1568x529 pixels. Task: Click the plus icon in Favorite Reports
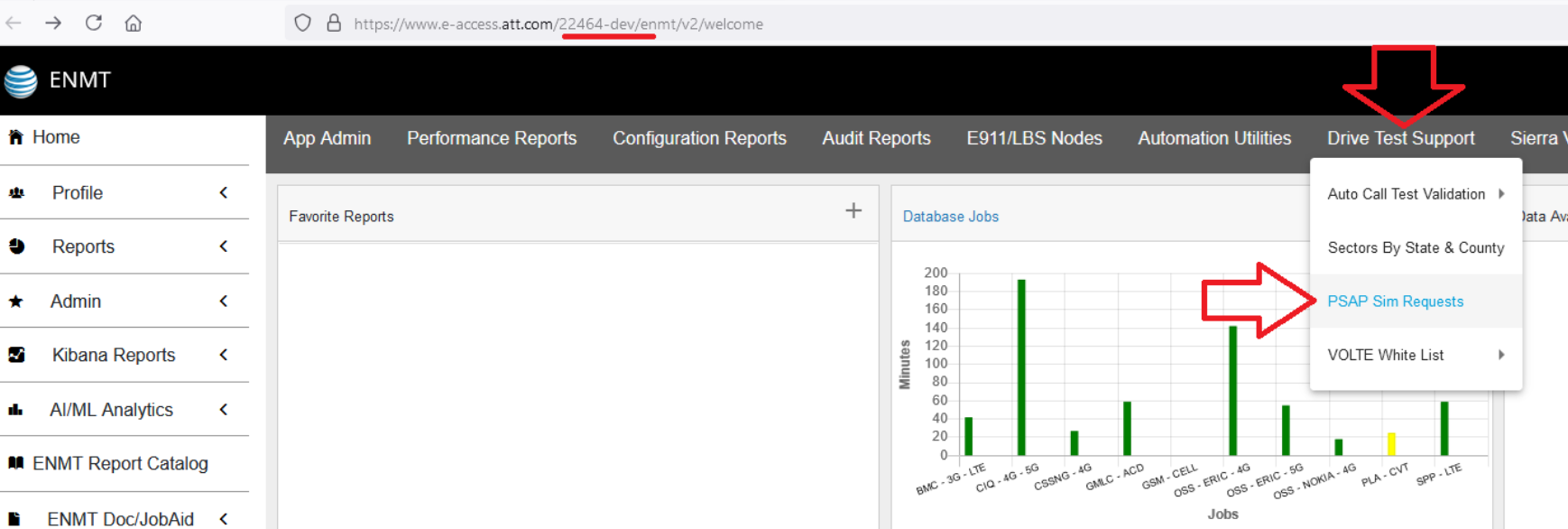click(x=853, y=211)
